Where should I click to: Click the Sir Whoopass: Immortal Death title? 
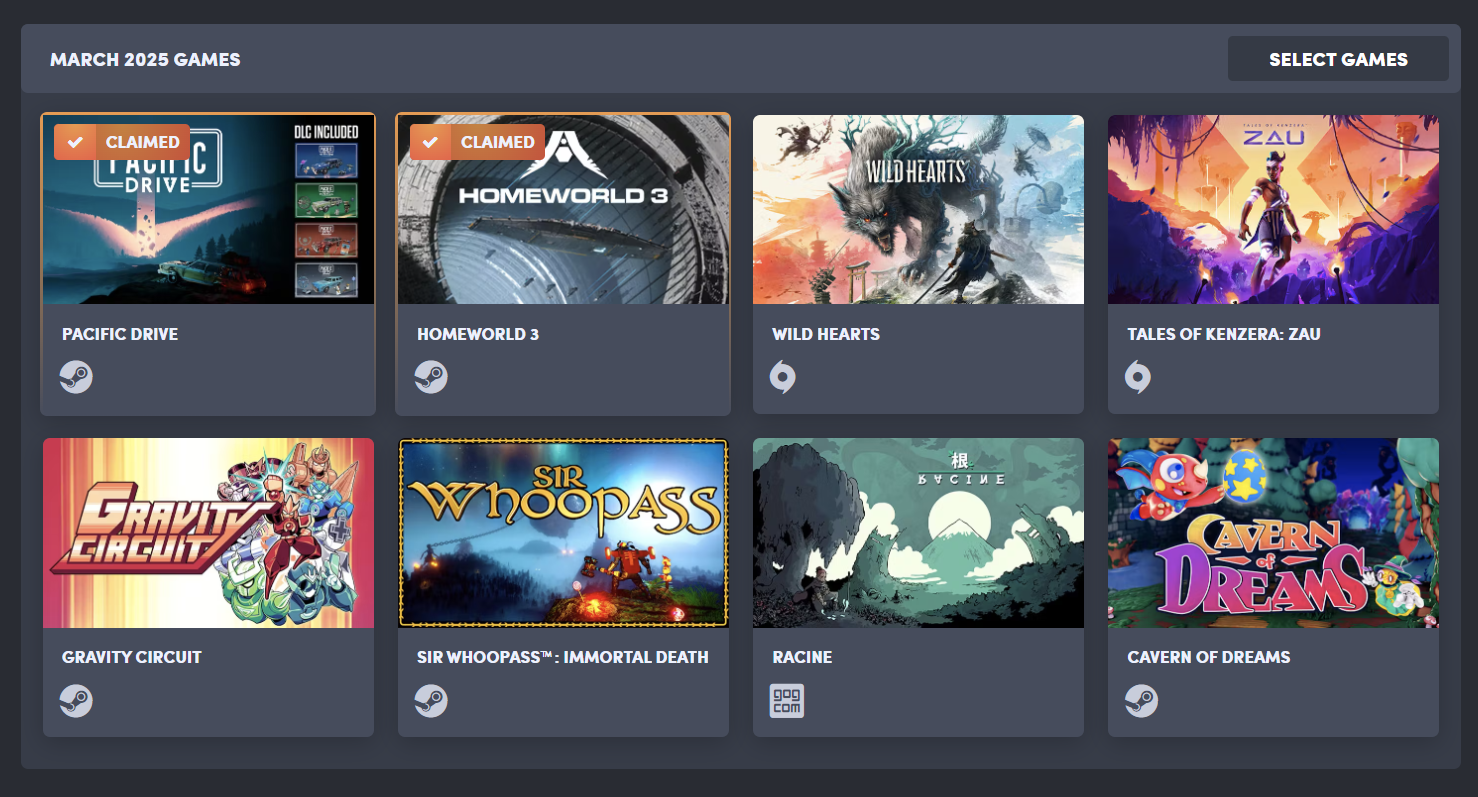point(563,657)
